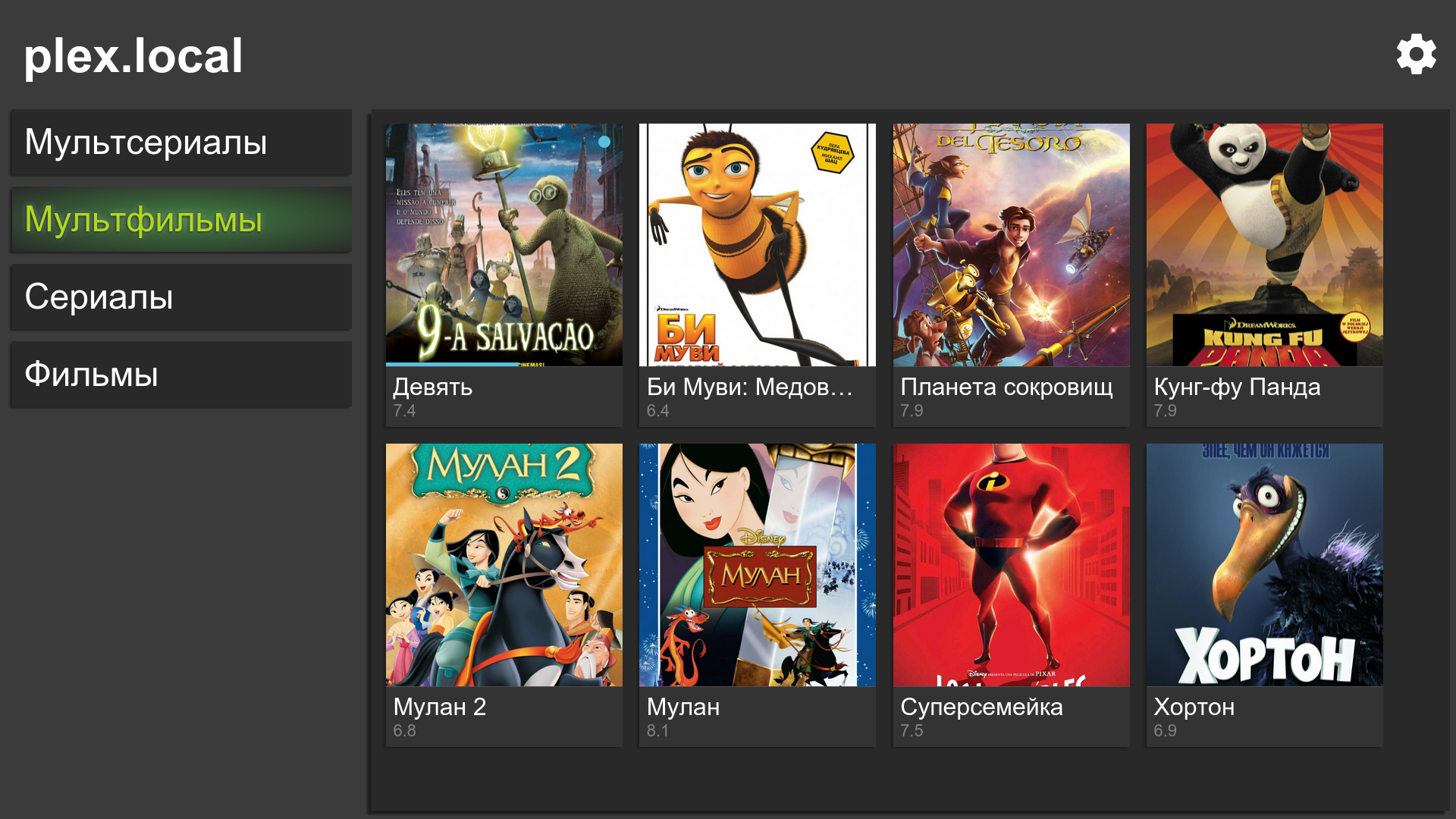Click the Хортон title label
The image size is (1456, 819).
point(1194,708)
